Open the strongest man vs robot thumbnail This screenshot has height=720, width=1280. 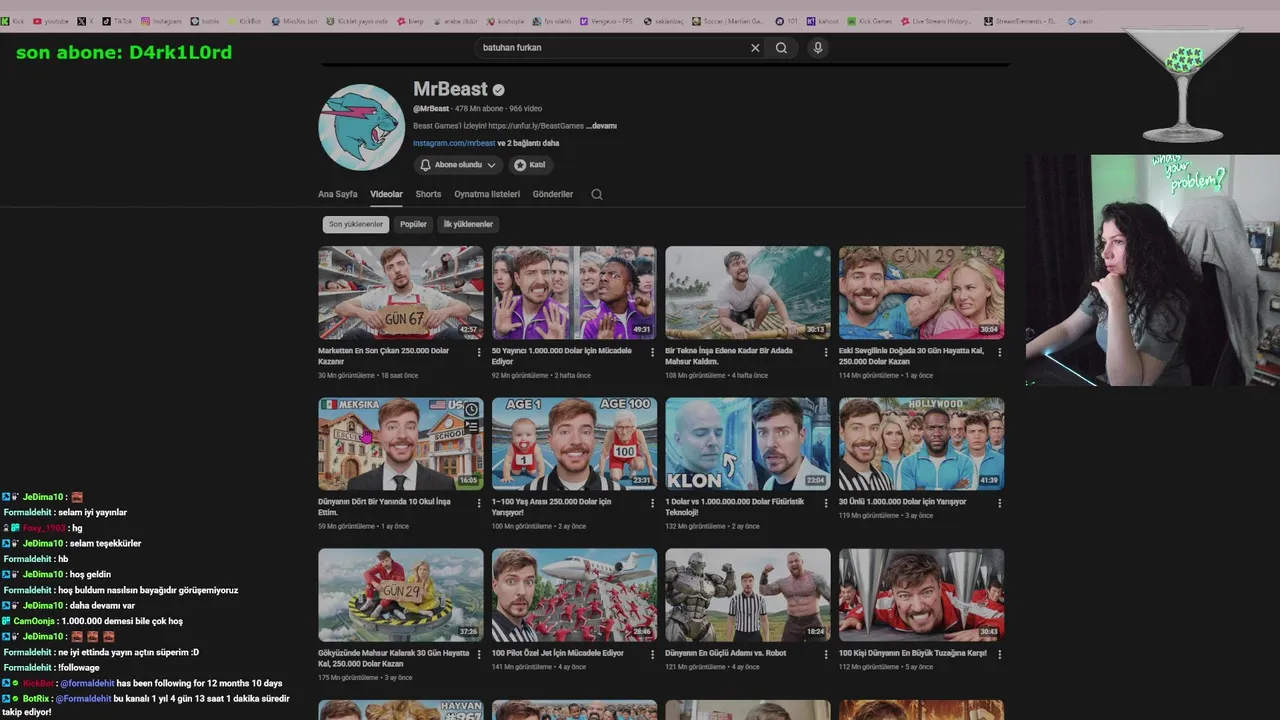pyautogui.click(x=747, y=594)
